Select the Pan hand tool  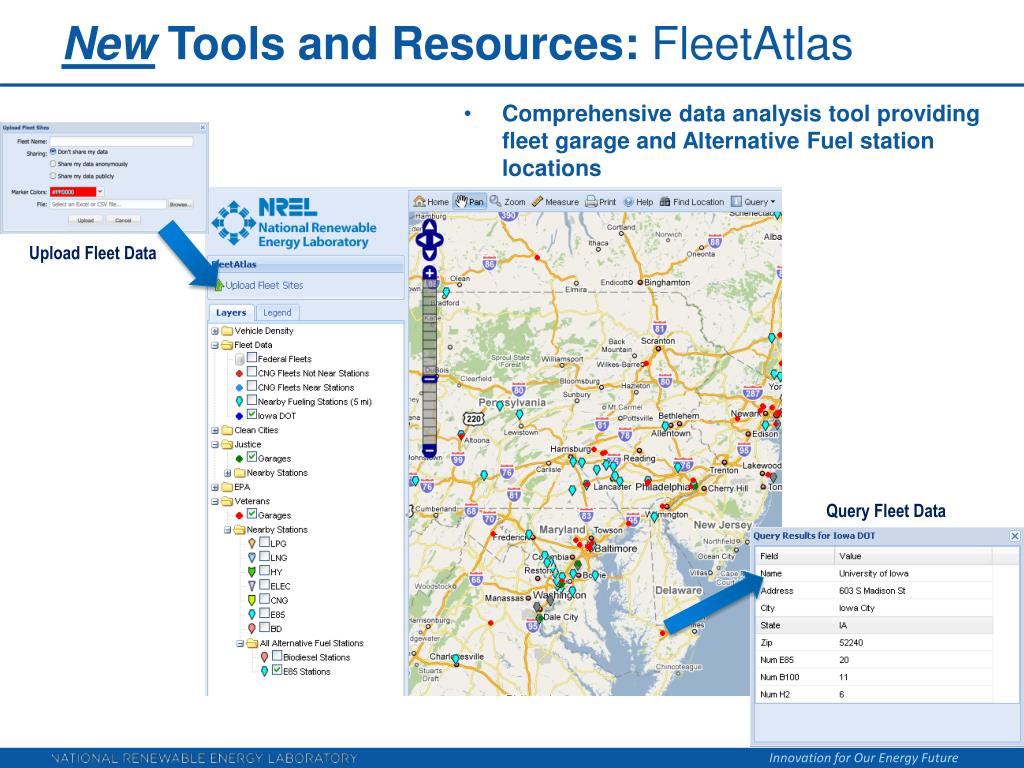click(470, 202)
